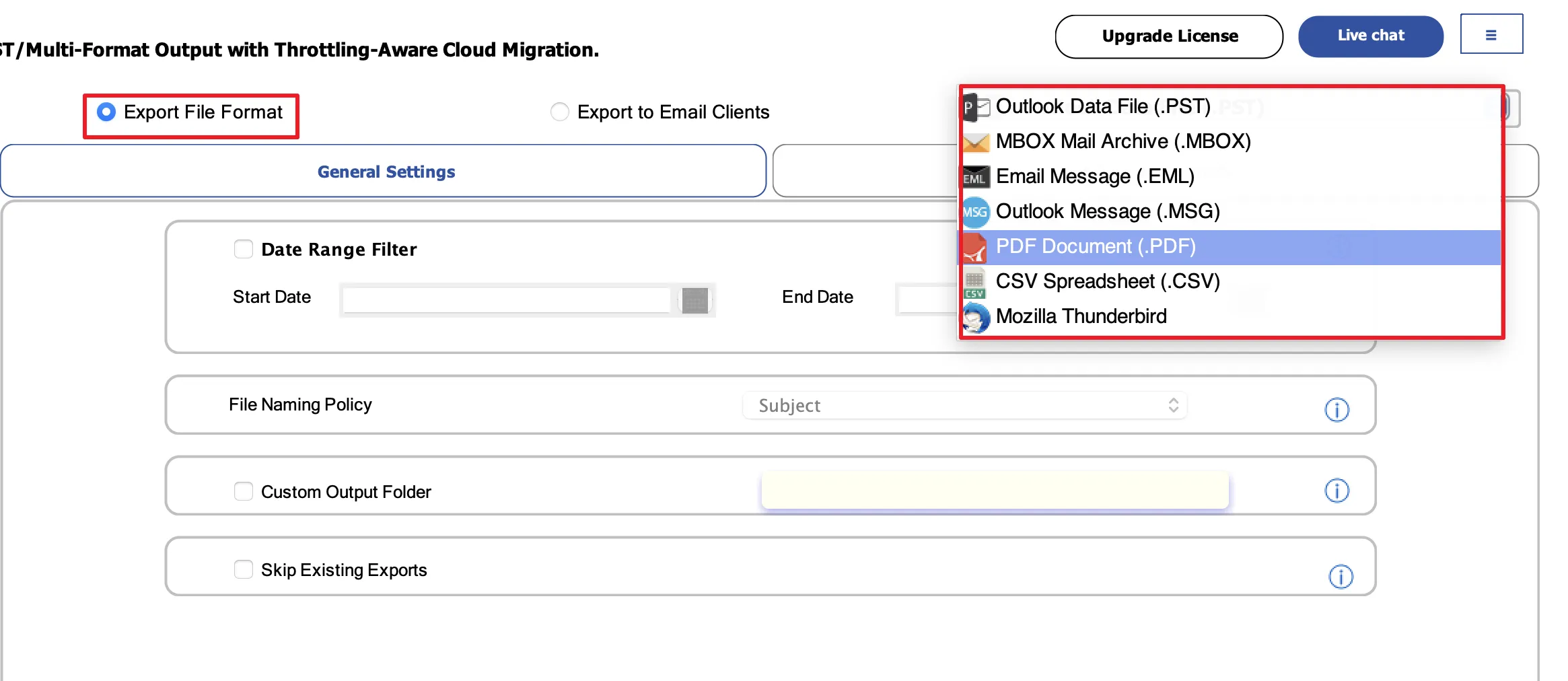
Task: Switch to the General Settings tab
Action: (x=384, y=172)
